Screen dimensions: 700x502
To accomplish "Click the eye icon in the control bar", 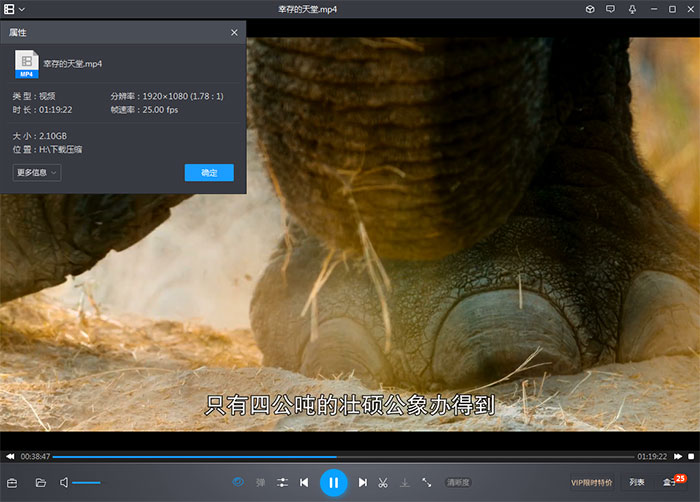I will 238,483.
